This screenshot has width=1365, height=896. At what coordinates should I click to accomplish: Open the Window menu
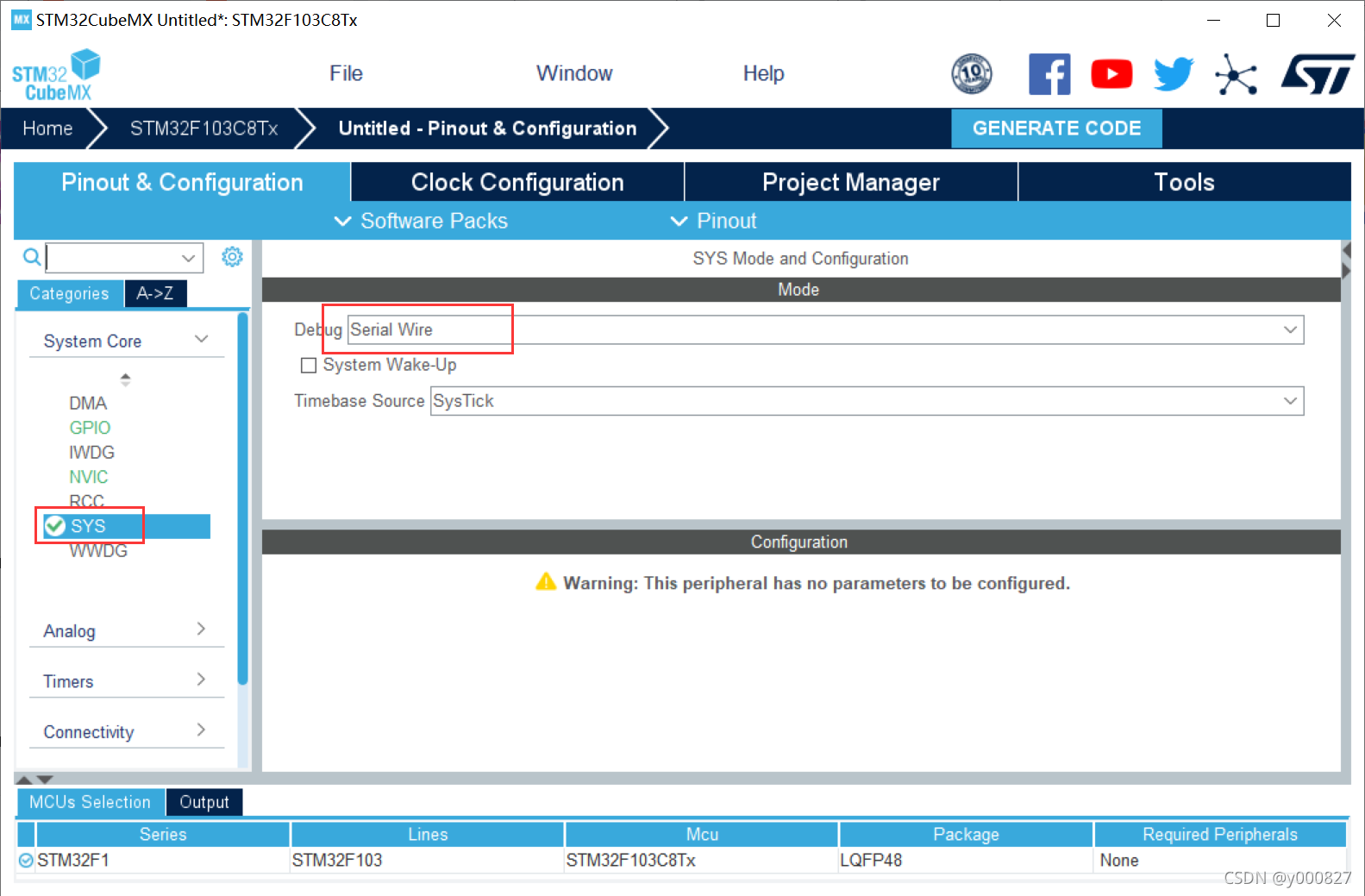click(x=574, y=73)
